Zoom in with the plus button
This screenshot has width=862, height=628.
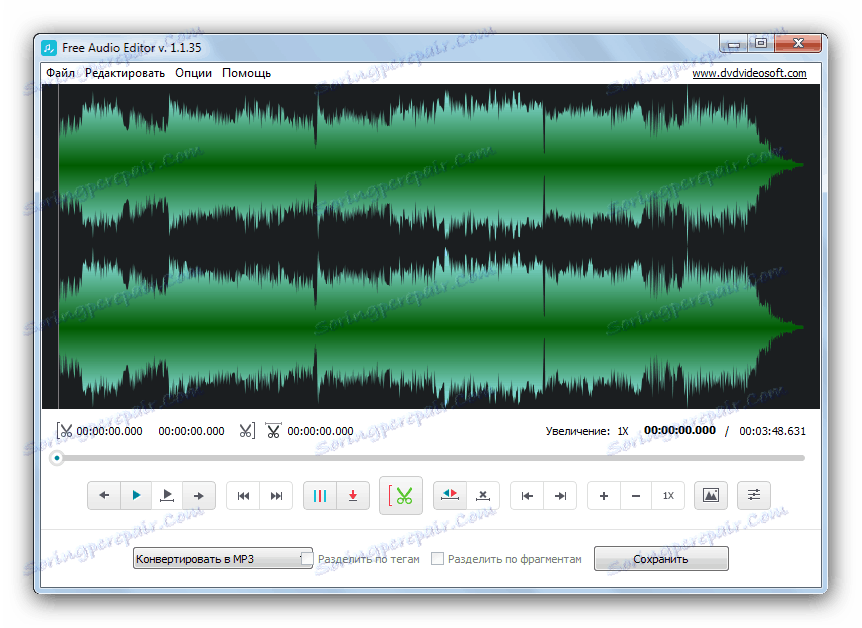tap(604, 495)
